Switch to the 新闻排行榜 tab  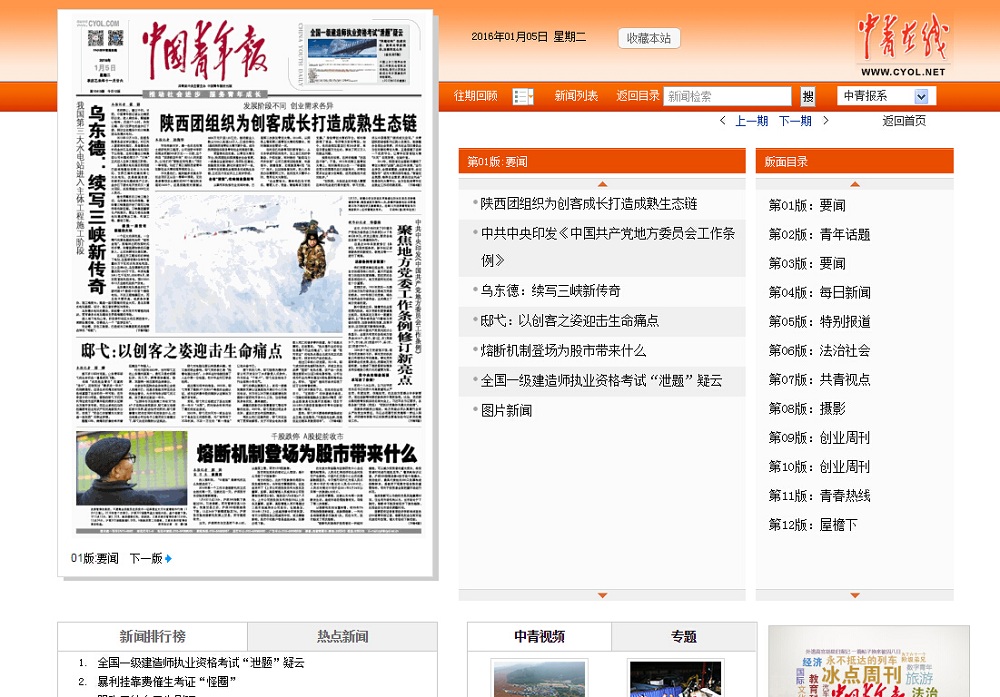coord(152,636)
